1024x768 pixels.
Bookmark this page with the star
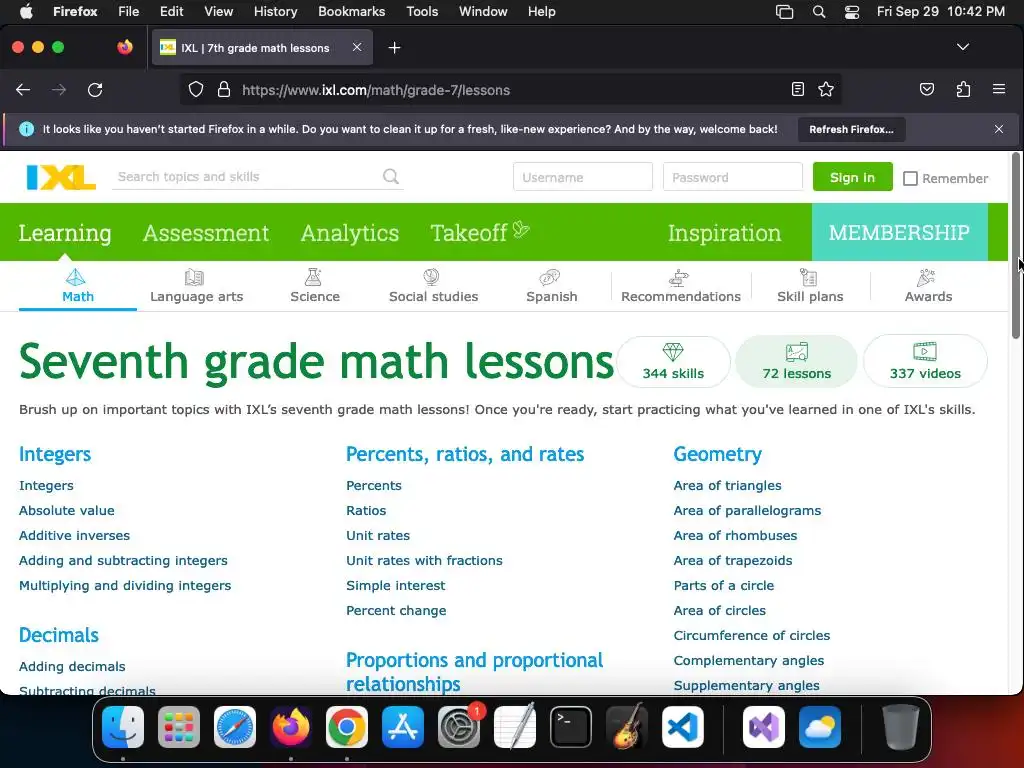coord(825,89)
